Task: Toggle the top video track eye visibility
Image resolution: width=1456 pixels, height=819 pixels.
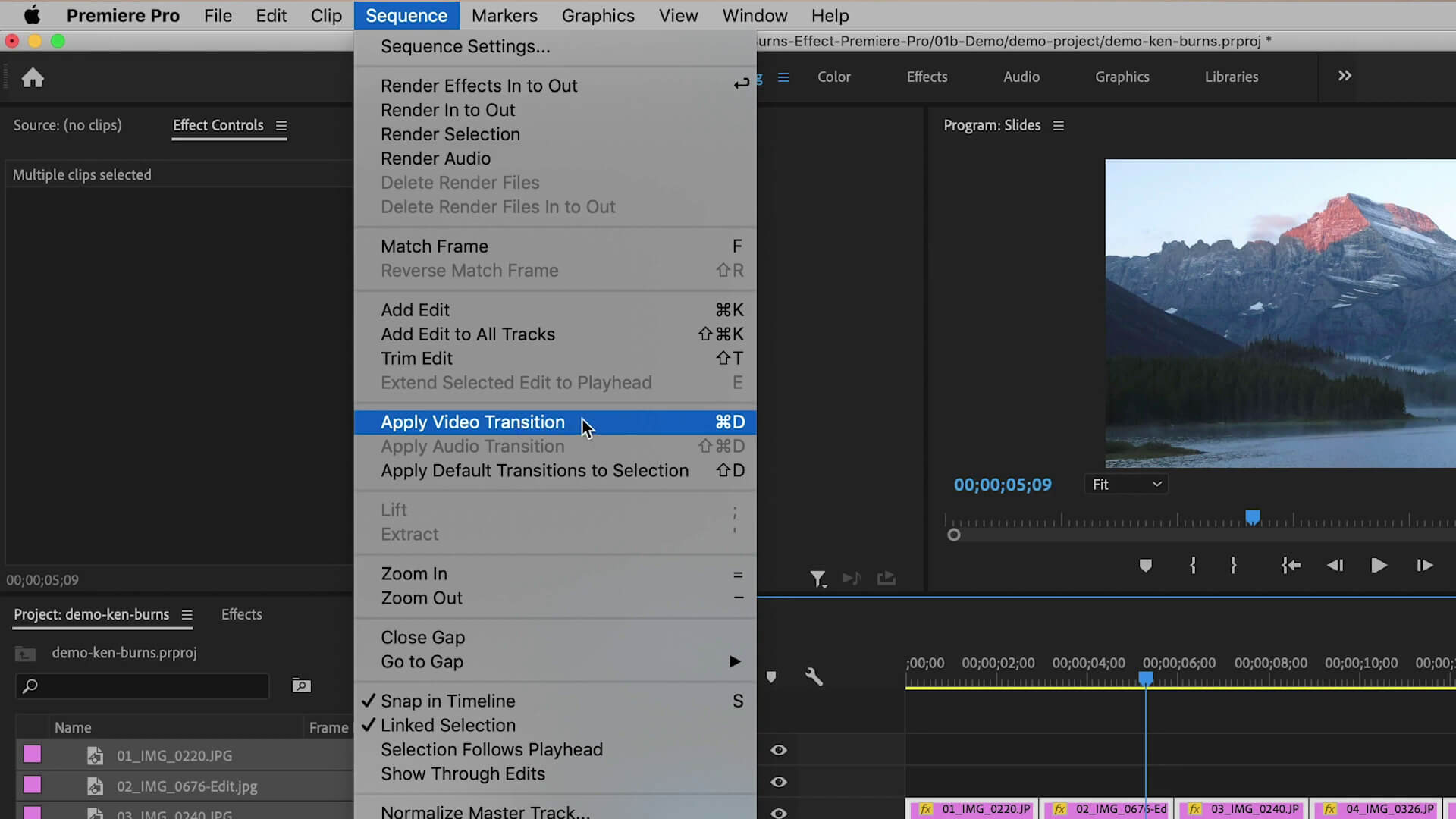Action: coord(779,750)
